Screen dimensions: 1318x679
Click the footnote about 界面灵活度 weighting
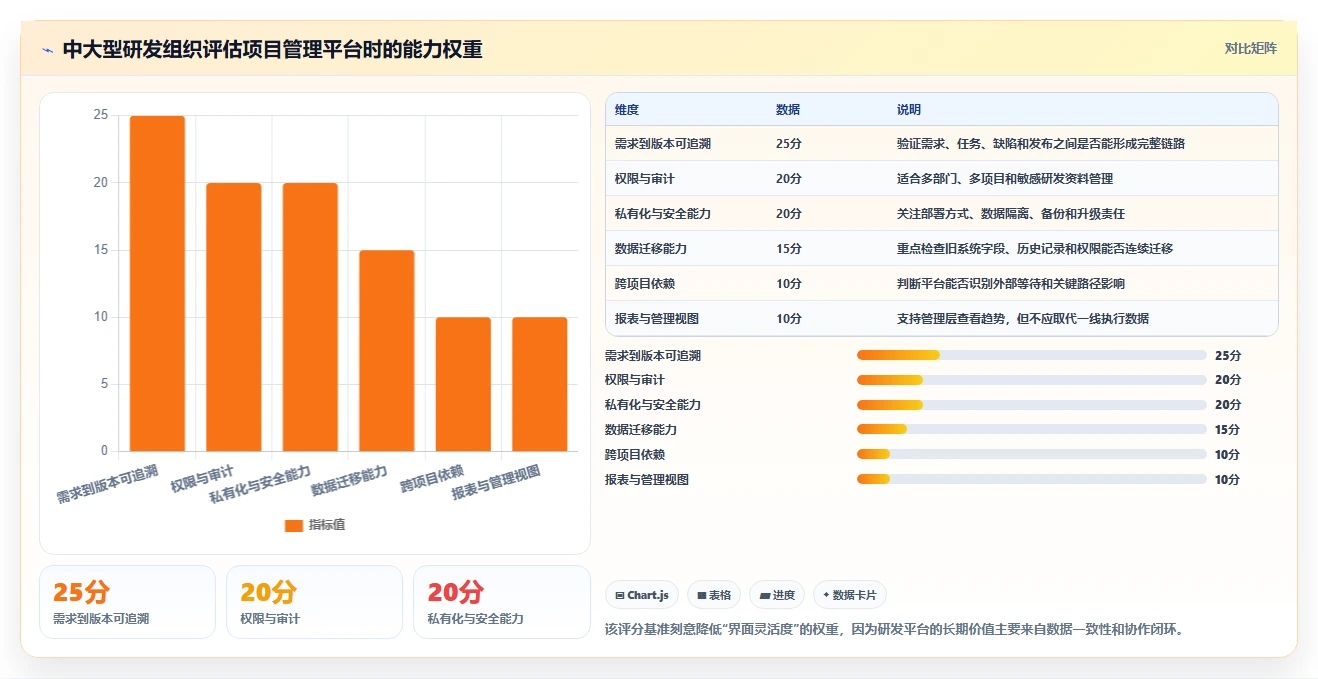895,630
